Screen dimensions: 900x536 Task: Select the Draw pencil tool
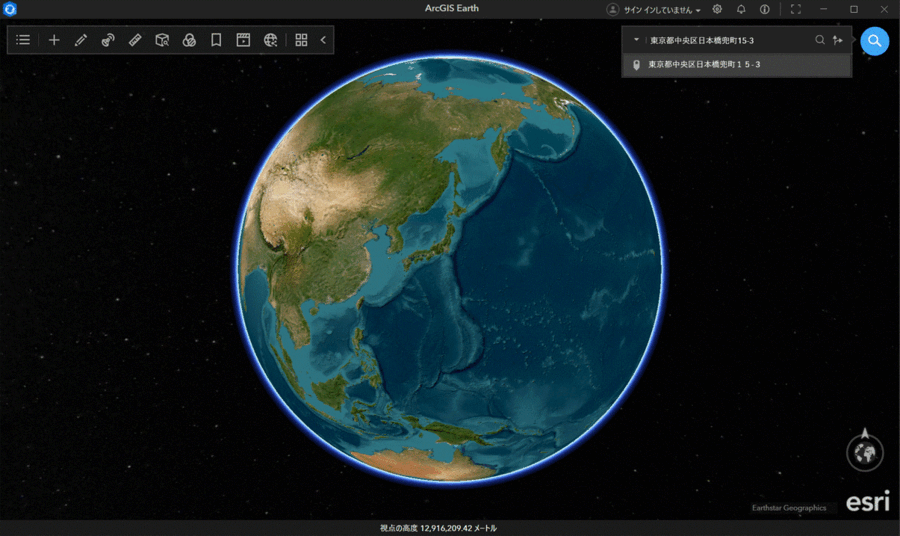81,40
